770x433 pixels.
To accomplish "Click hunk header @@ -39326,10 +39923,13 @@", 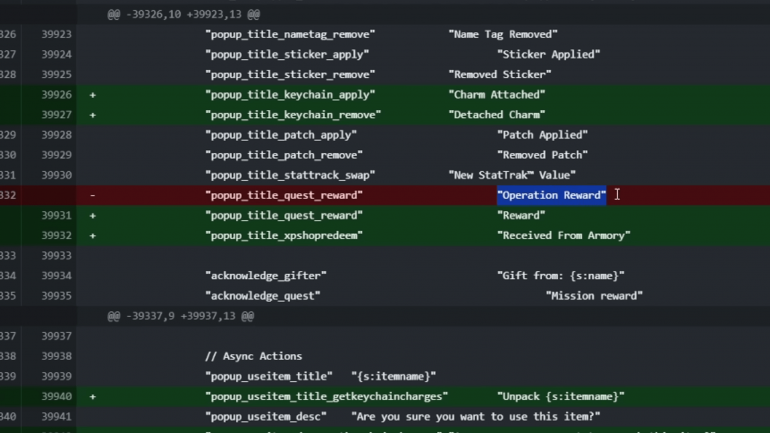I will tap(183, 14).
